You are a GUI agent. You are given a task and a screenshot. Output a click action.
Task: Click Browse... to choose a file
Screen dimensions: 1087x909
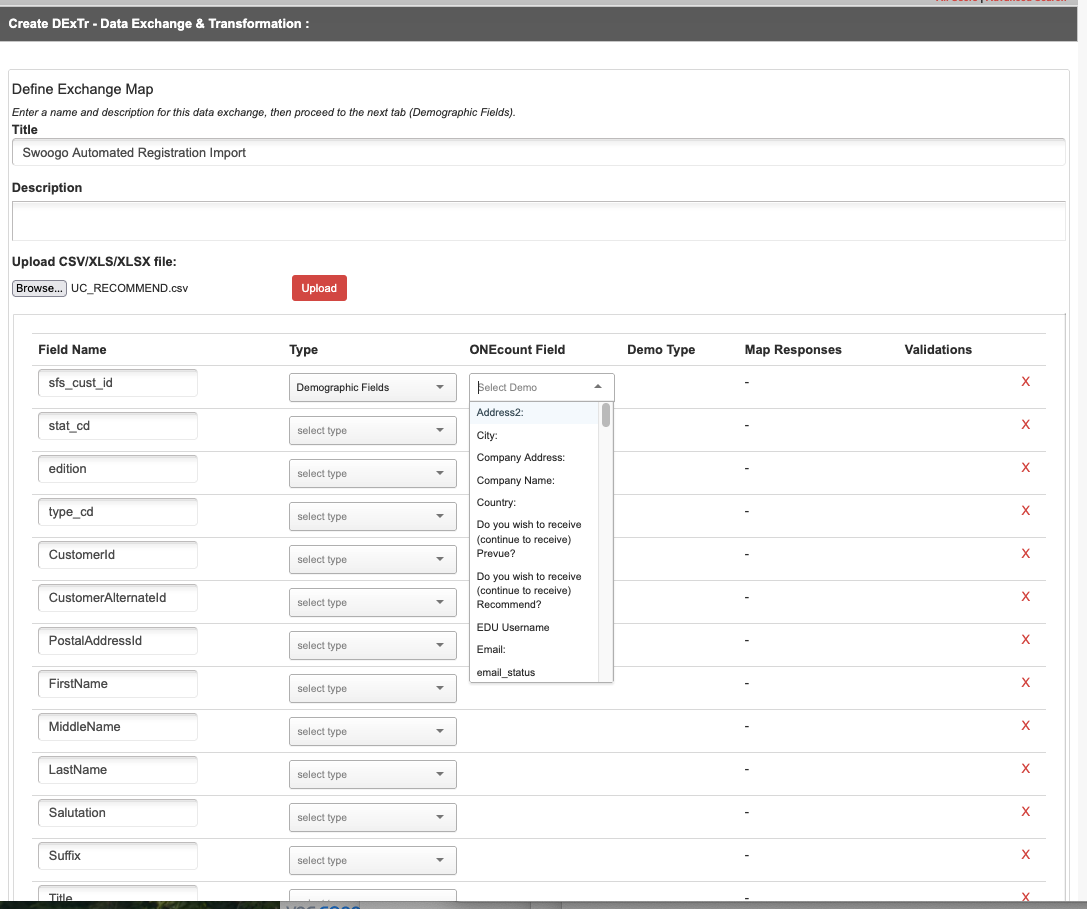[40, 288]
